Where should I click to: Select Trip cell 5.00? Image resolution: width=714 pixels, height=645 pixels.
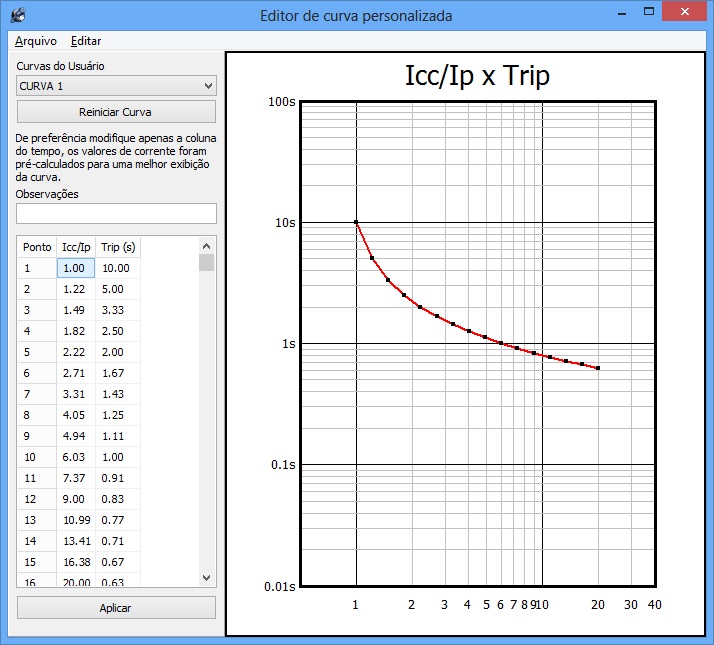(x=118, y=289)
